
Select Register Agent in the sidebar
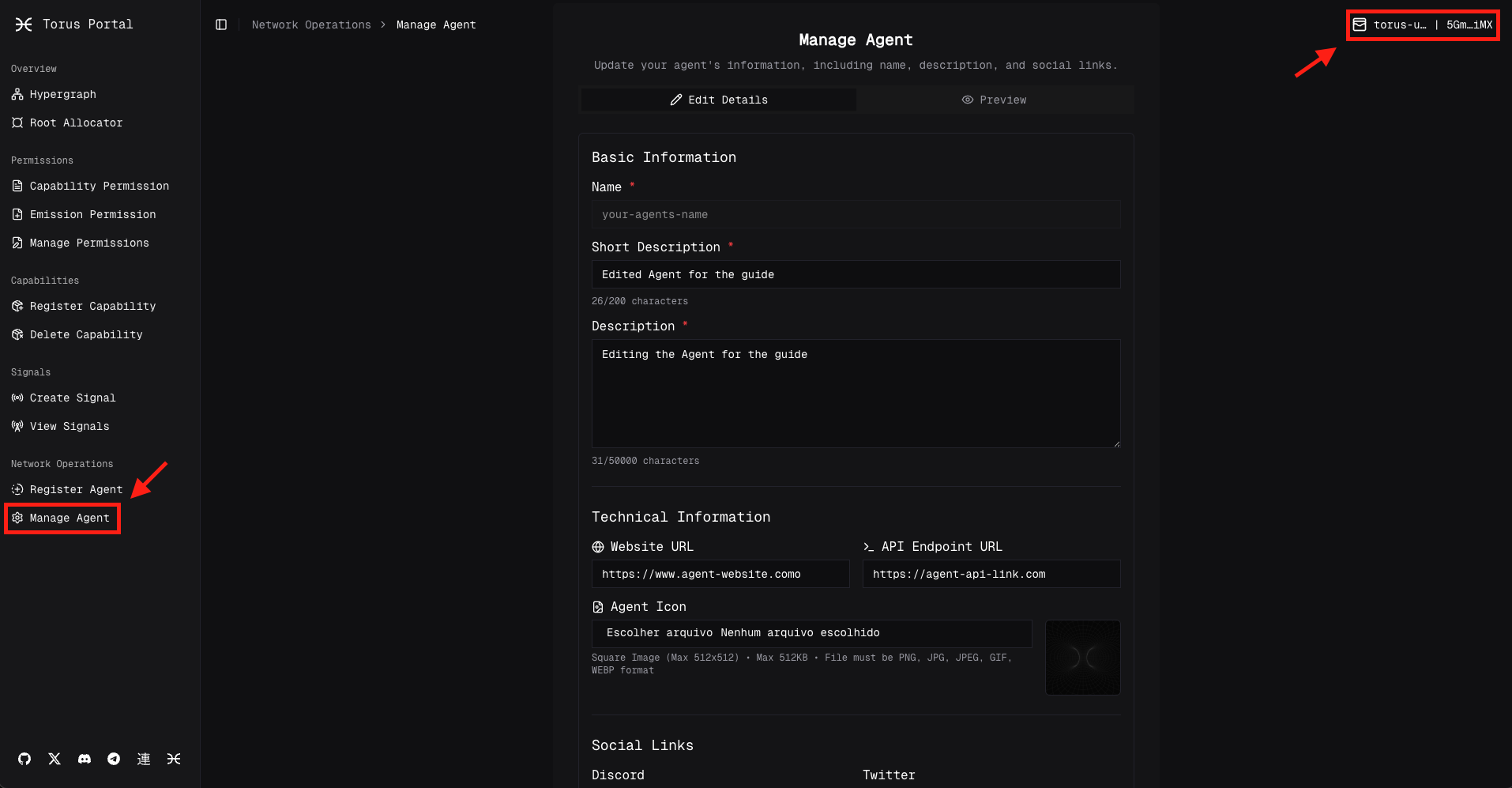76,489
